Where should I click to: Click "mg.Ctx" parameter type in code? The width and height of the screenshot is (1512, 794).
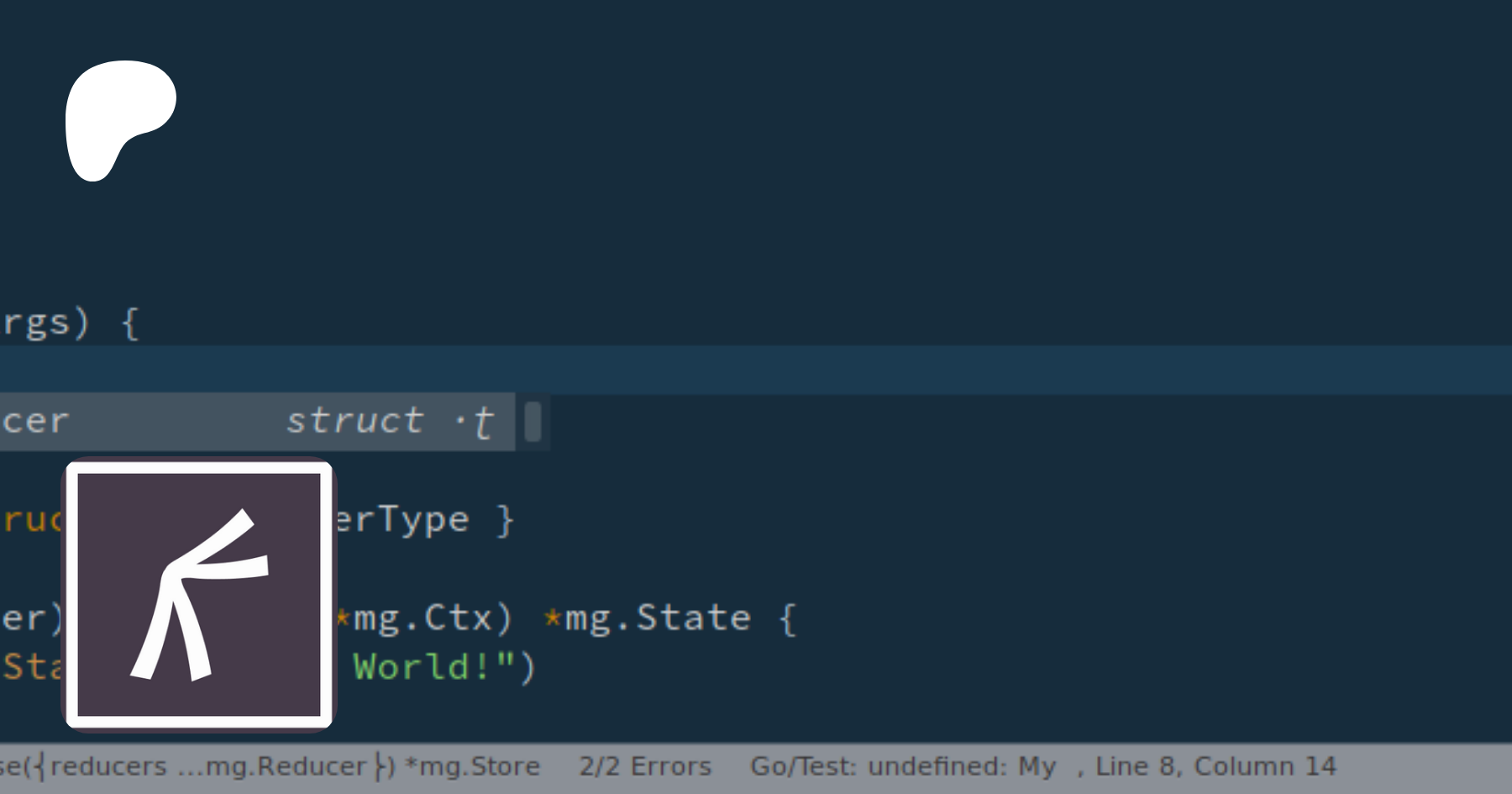tap(423, 618)
